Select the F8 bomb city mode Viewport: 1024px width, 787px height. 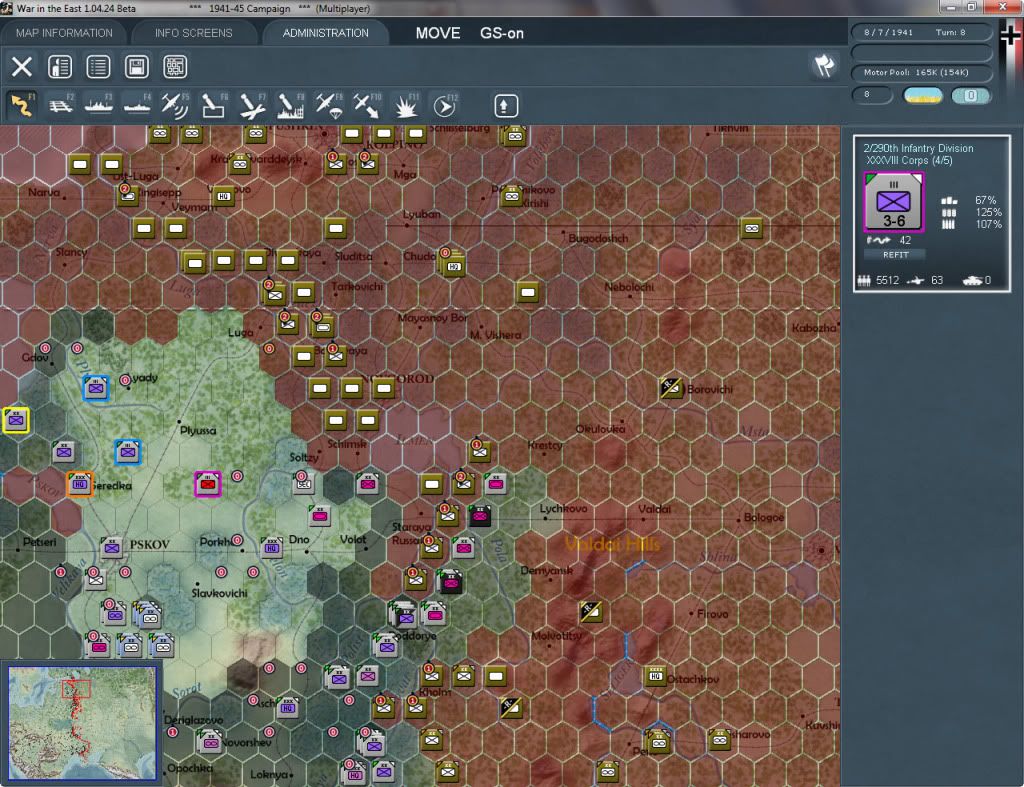pos(291,105)
